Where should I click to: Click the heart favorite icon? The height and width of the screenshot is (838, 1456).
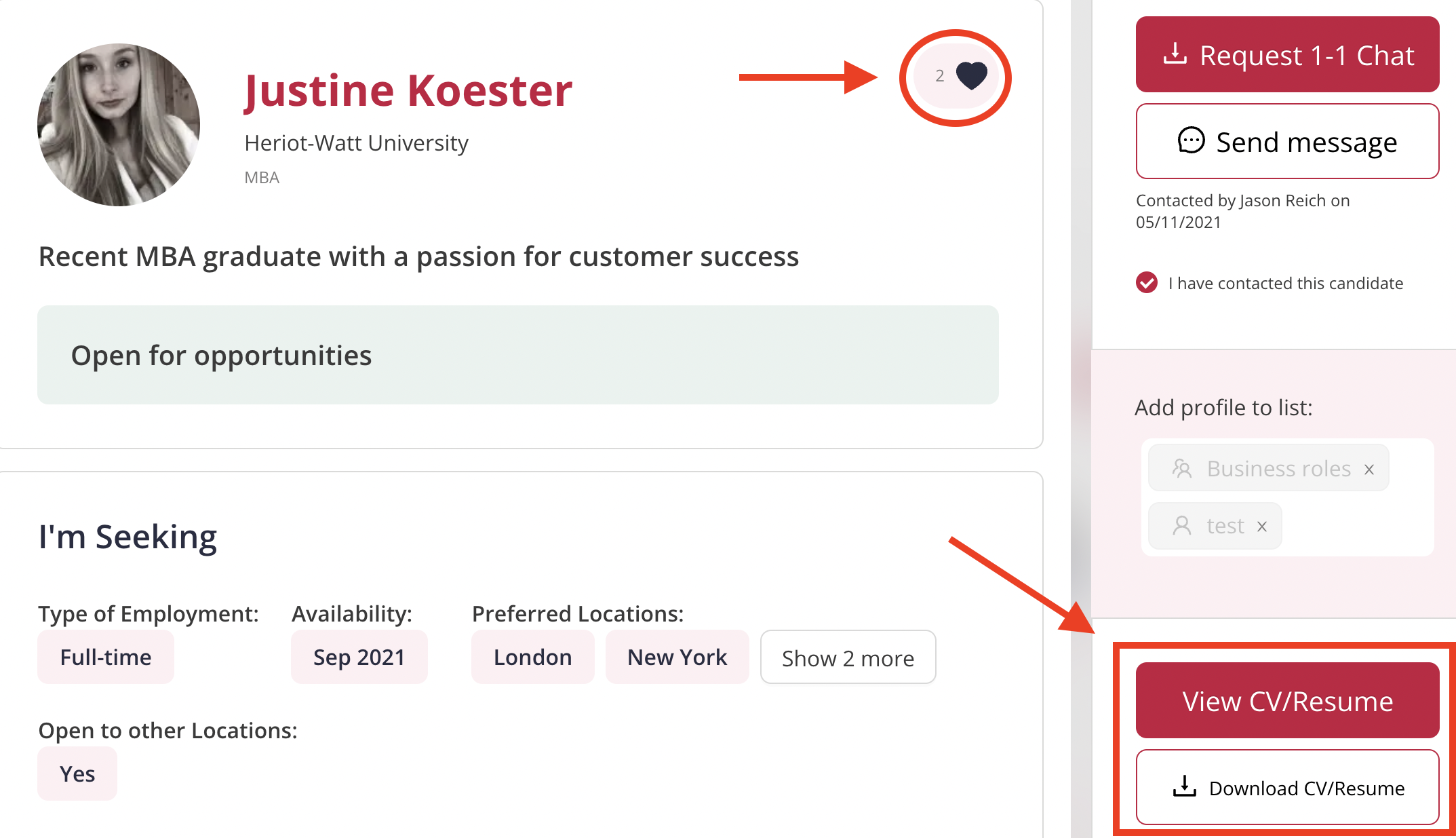point(971,75)
